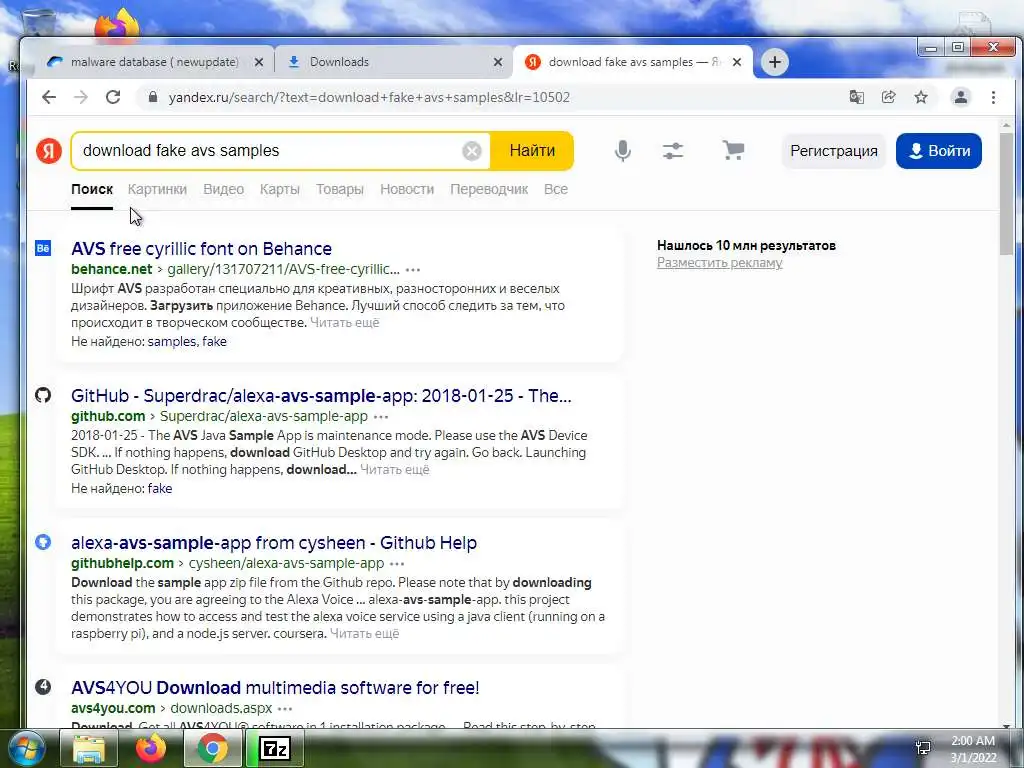The width and height of the screenshot is (1024, 768).
Task: Select the Картинки search category
Action: click(x=157, y=189)
